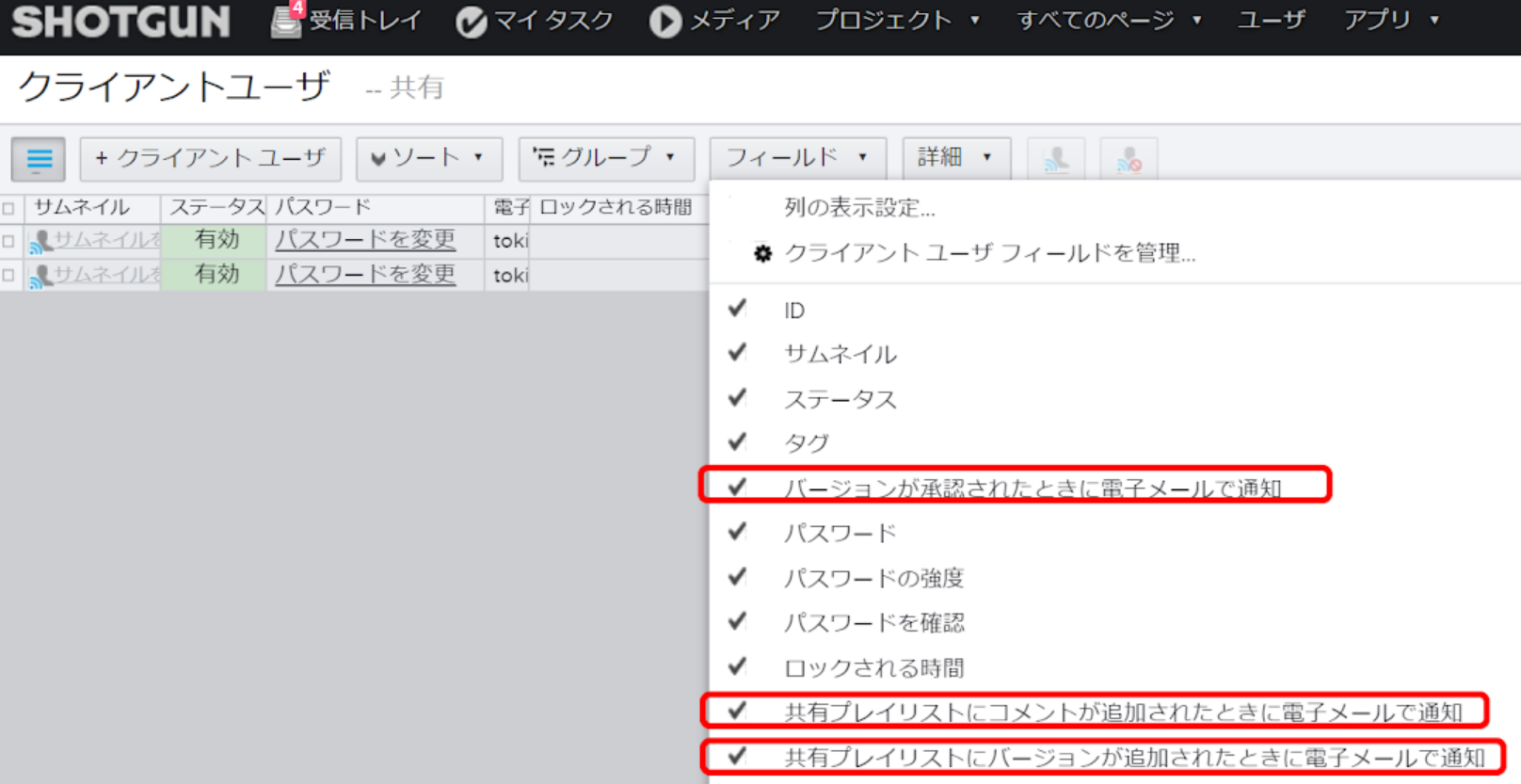Click the gear icon for managing fields

coord(762,253)
